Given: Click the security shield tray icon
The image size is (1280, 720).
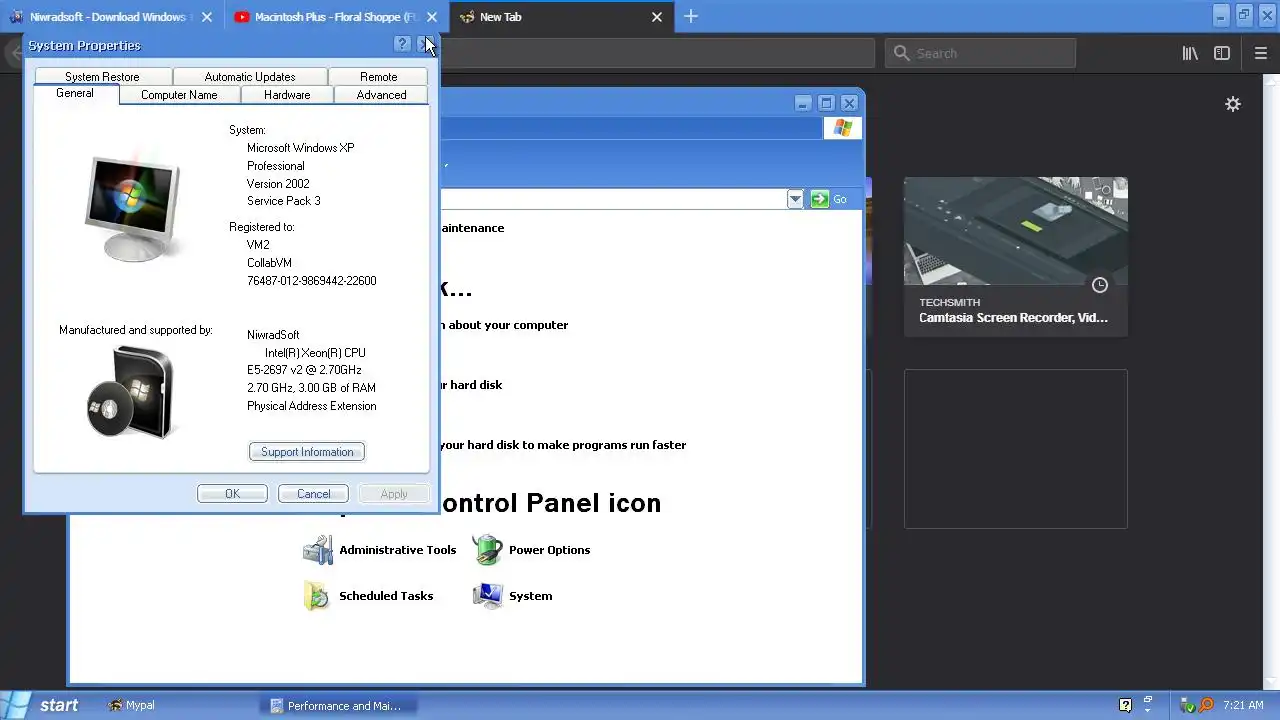Looking at the screenshot, I should click(x=1188, y=705).
